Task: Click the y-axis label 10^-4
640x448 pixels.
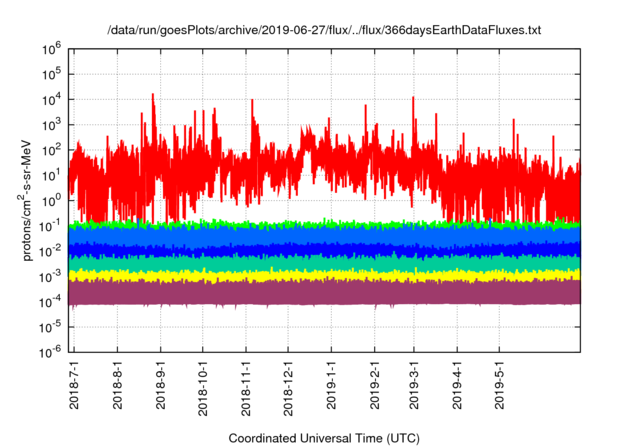Action: point(50,302)
